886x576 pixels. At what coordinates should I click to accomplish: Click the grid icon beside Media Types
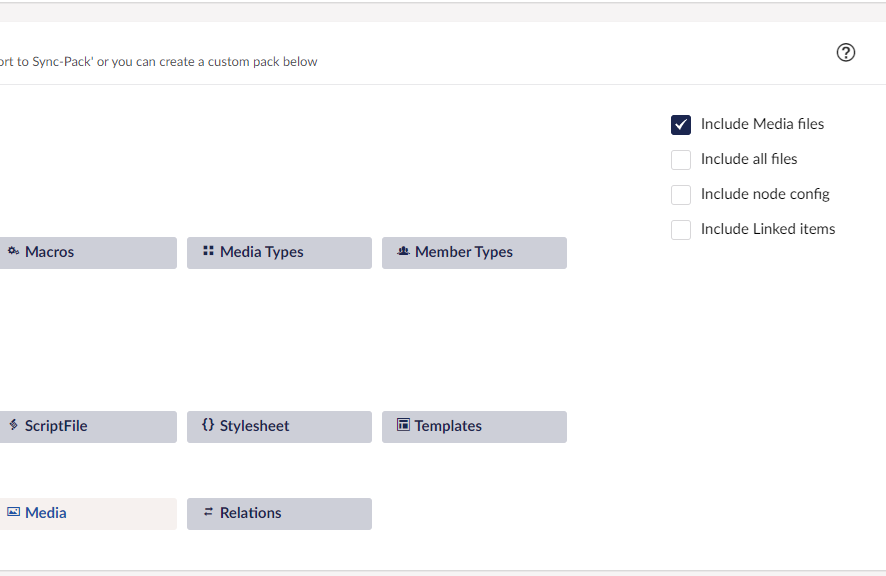[x=209, y=251]
